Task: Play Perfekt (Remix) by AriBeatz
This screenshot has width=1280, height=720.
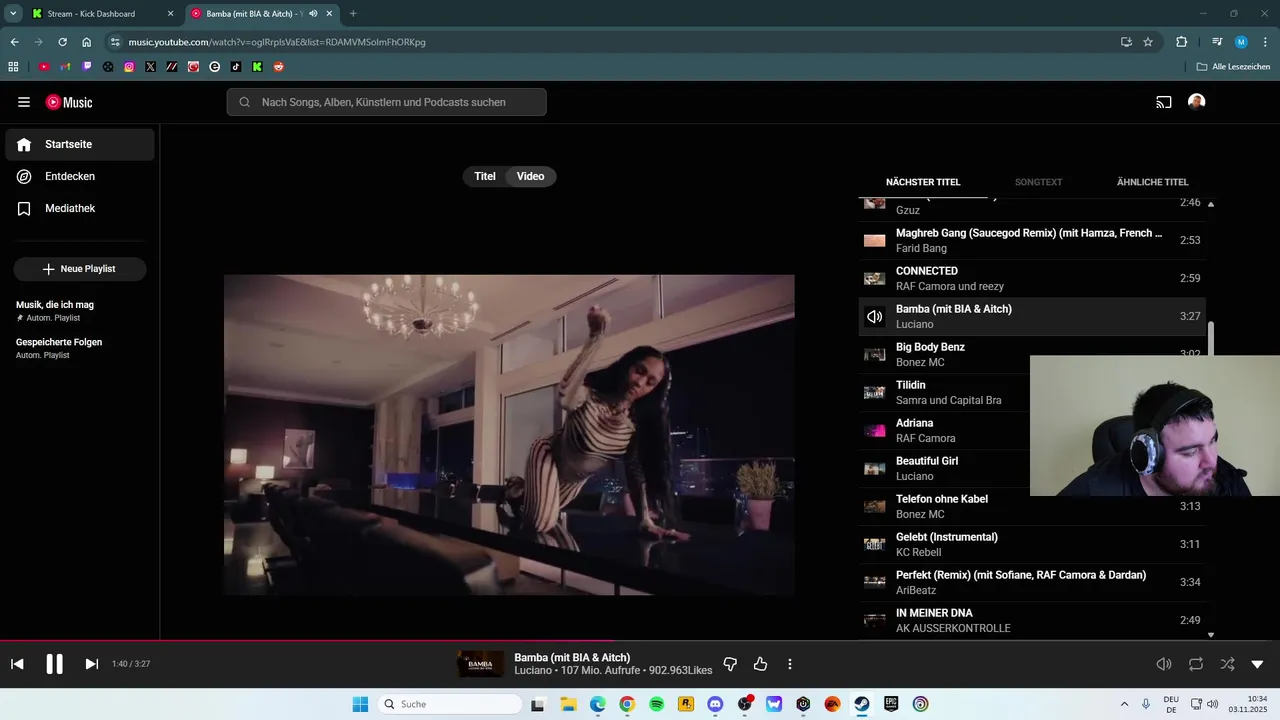Action: tap(1032, 582)
